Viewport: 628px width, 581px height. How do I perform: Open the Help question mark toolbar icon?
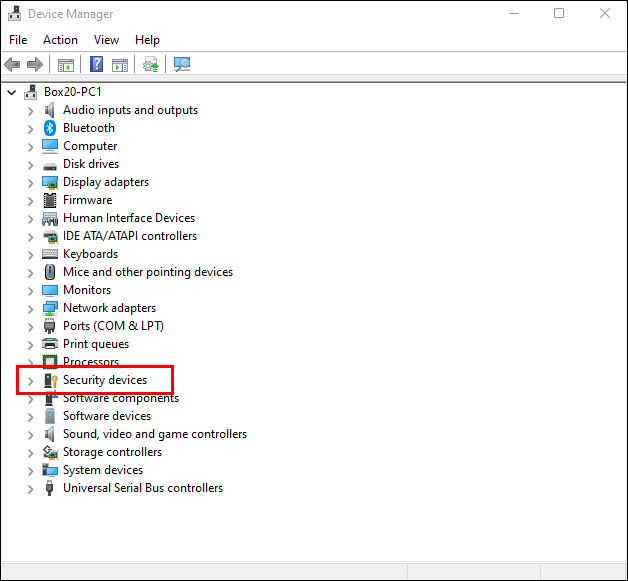pyautogui.click(x=96, y=64)
